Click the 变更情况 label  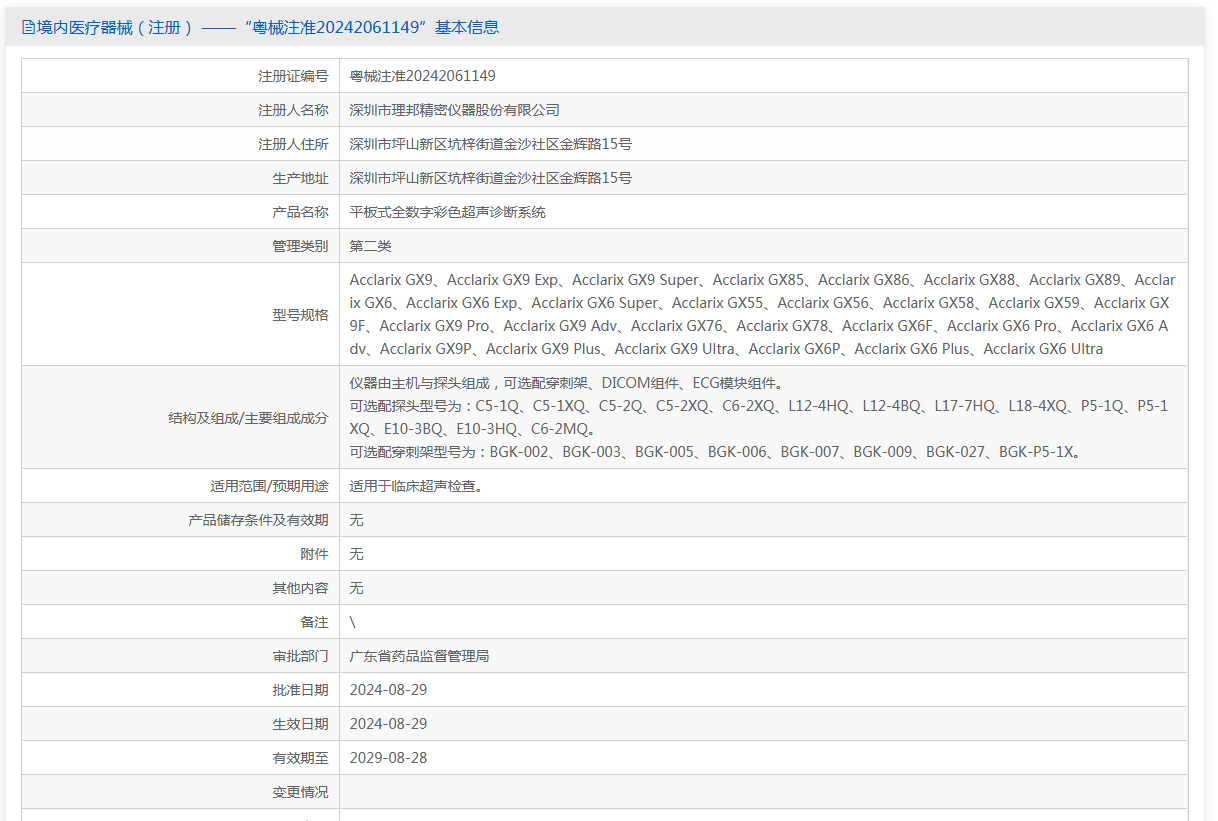pyautogui.click(x=300, y=792)
